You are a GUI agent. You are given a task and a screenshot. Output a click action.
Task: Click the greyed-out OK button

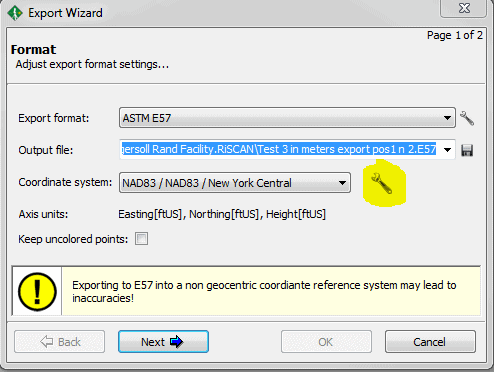coord(326,342)
